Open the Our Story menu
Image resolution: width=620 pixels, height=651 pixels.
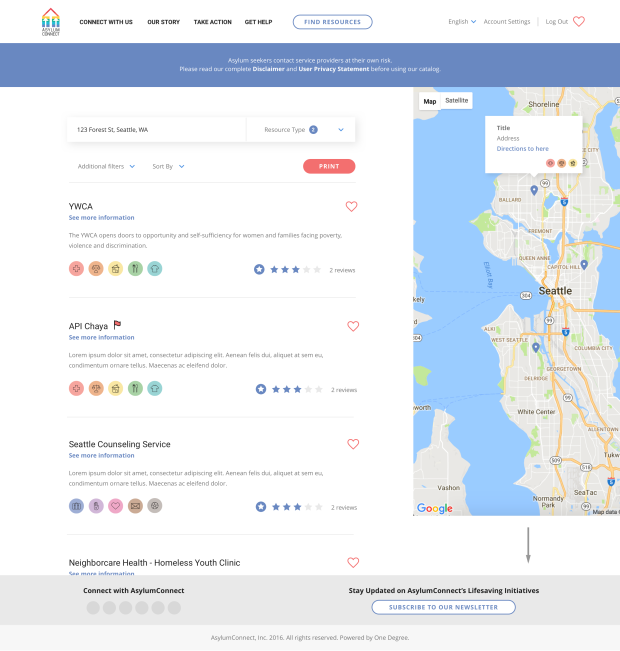tap(163, 22)
